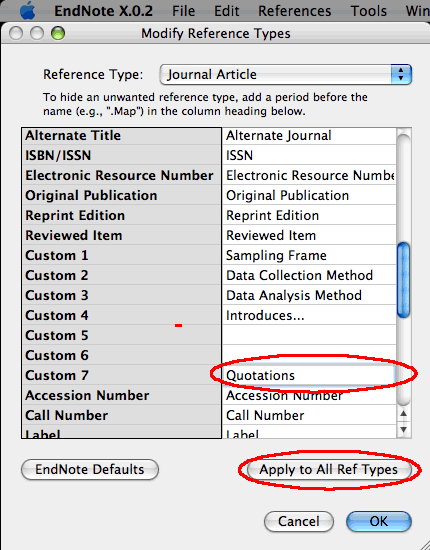Viewport: 430px width, 550px height.
Task: Open the References menu
Action: coord(295,11)
